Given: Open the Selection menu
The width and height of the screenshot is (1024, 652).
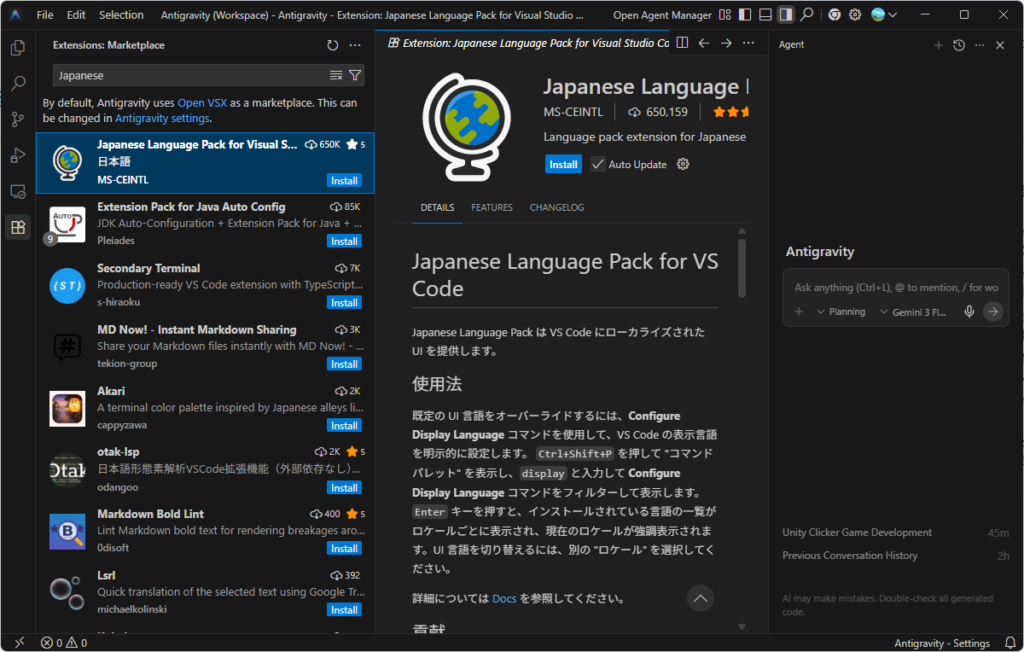Looking at the screenshot, I should pyautogui.click(x=121, y=15).
